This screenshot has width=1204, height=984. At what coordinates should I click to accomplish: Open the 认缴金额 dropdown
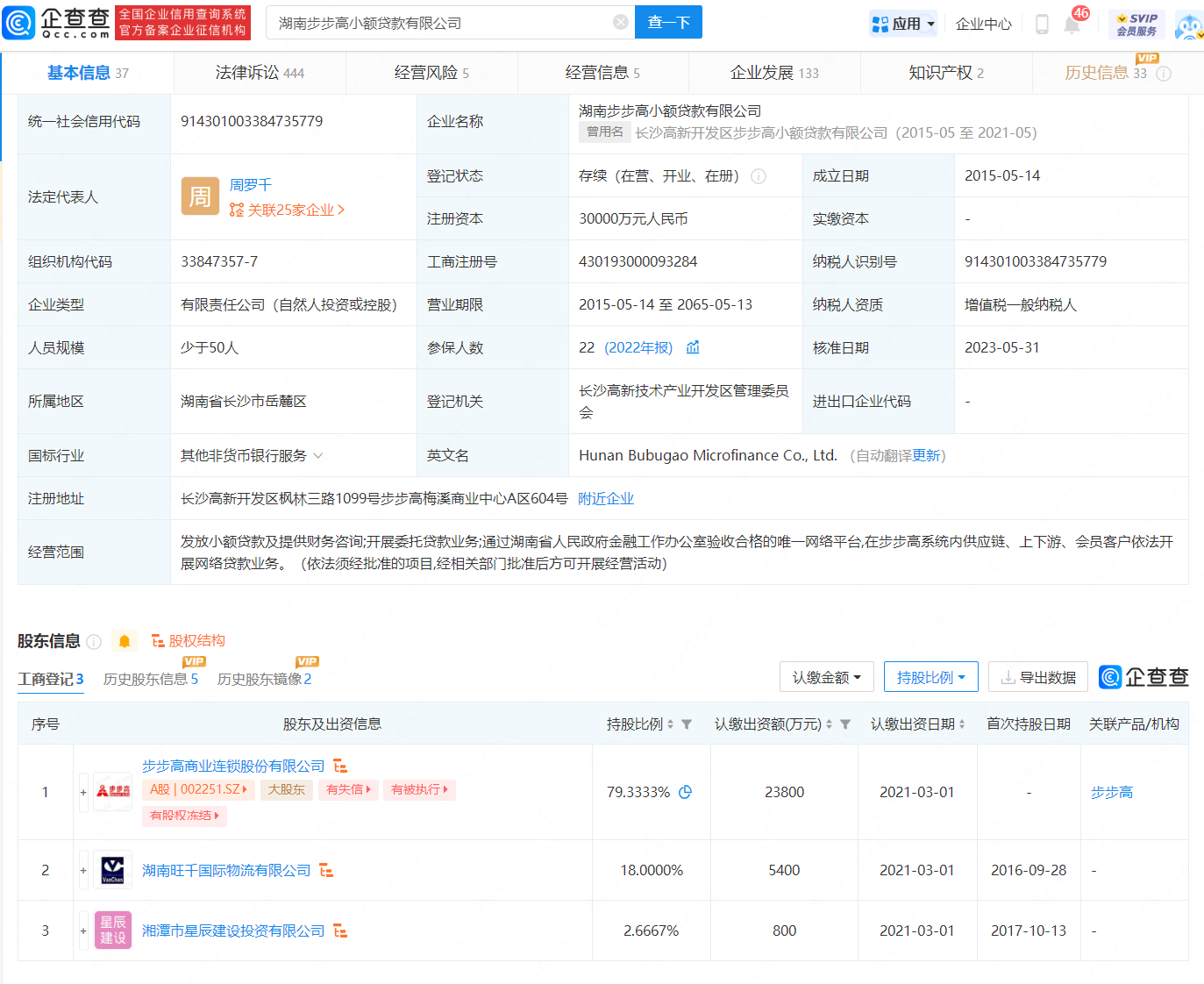(827, 677)
